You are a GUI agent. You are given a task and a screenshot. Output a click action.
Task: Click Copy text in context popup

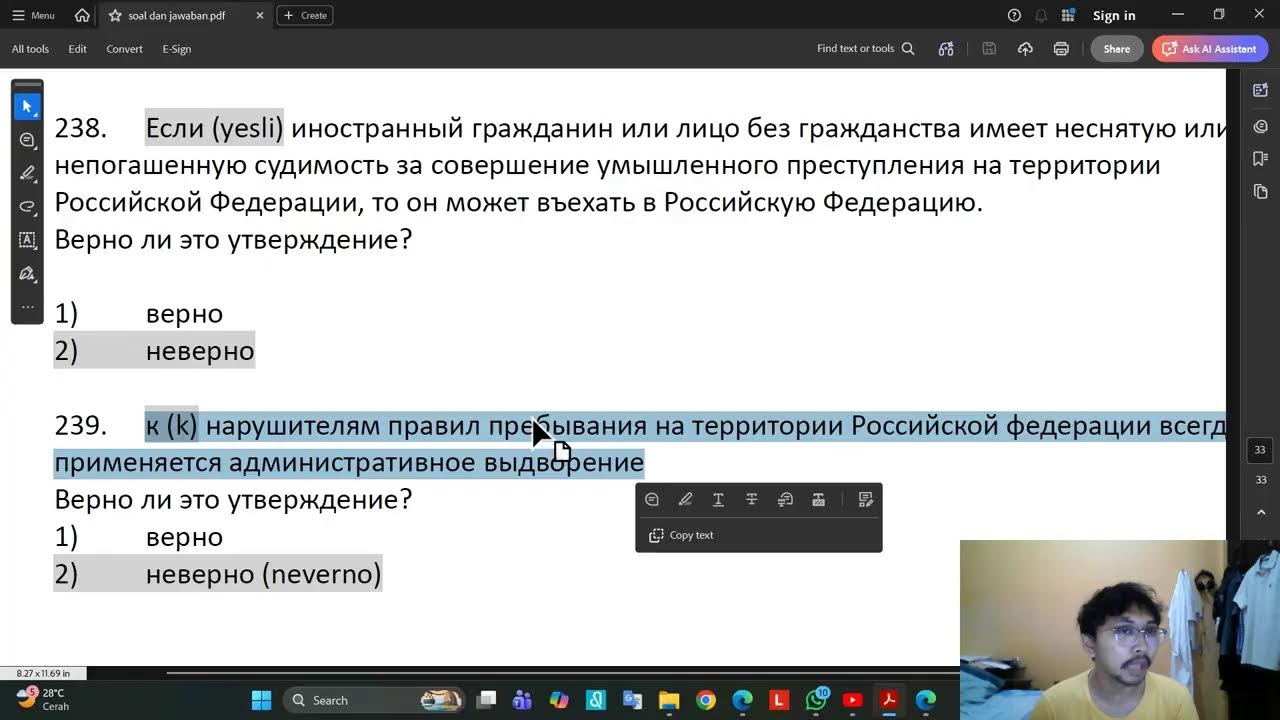click(681, 535)
